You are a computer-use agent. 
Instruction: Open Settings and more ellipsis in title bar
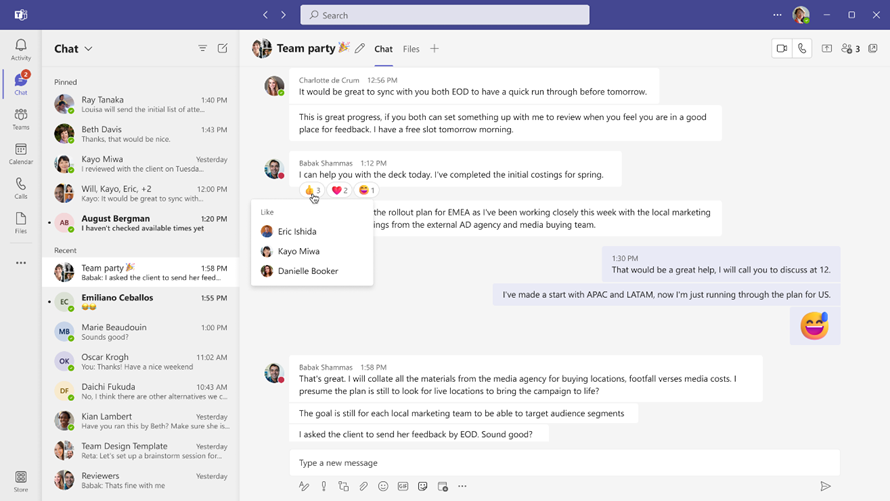[x=777, y=15]
